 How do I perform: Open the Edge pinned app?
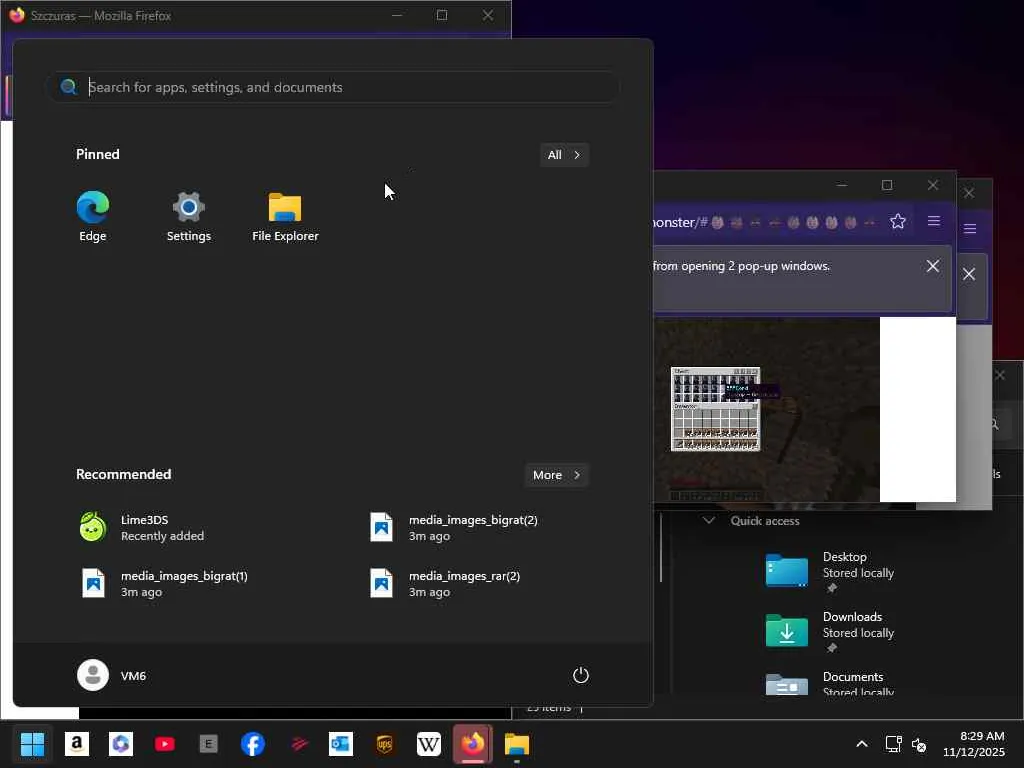tap(93, 217)
